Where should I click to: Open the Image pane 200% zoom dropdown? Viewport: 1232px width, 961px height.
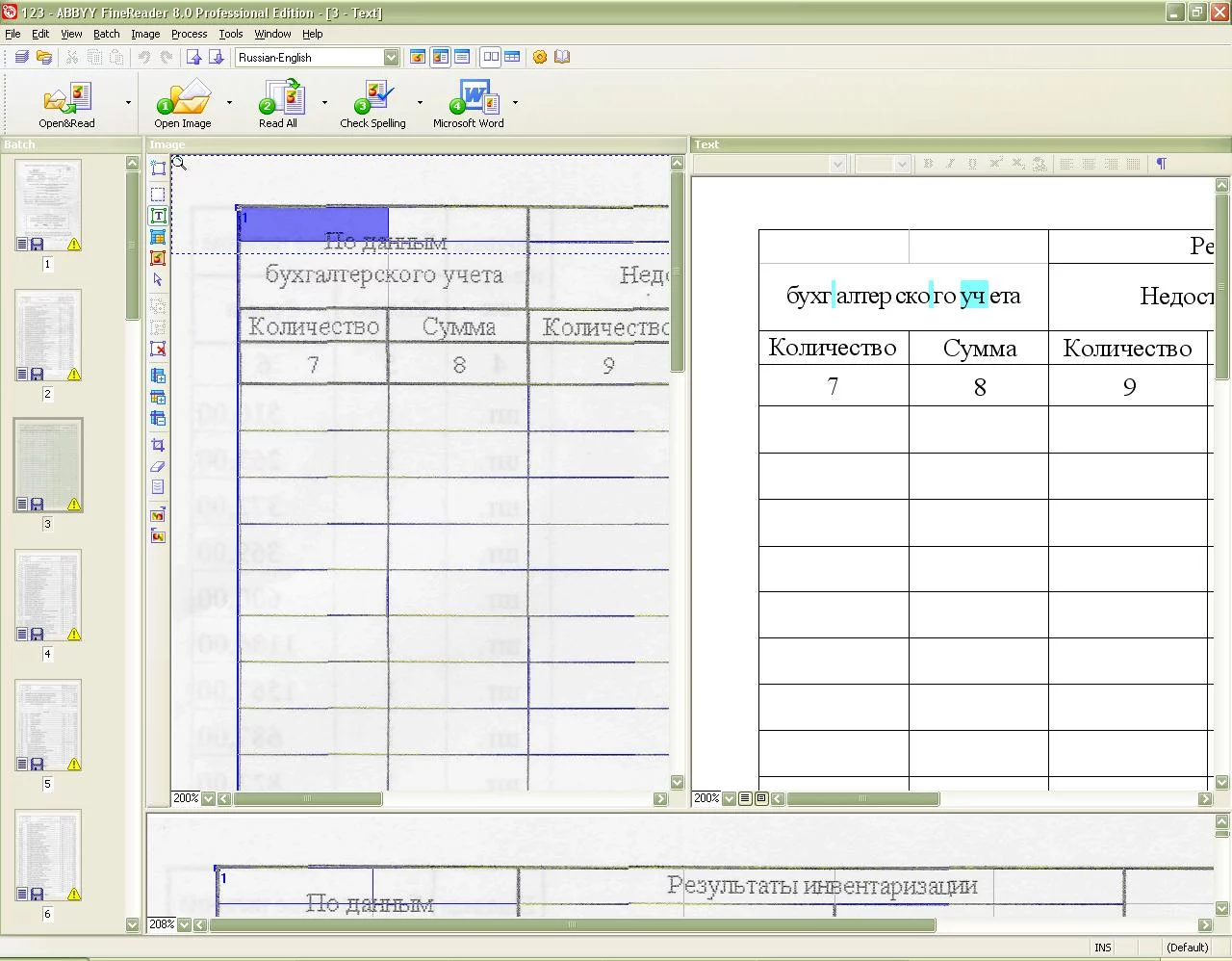coord(207,798)
